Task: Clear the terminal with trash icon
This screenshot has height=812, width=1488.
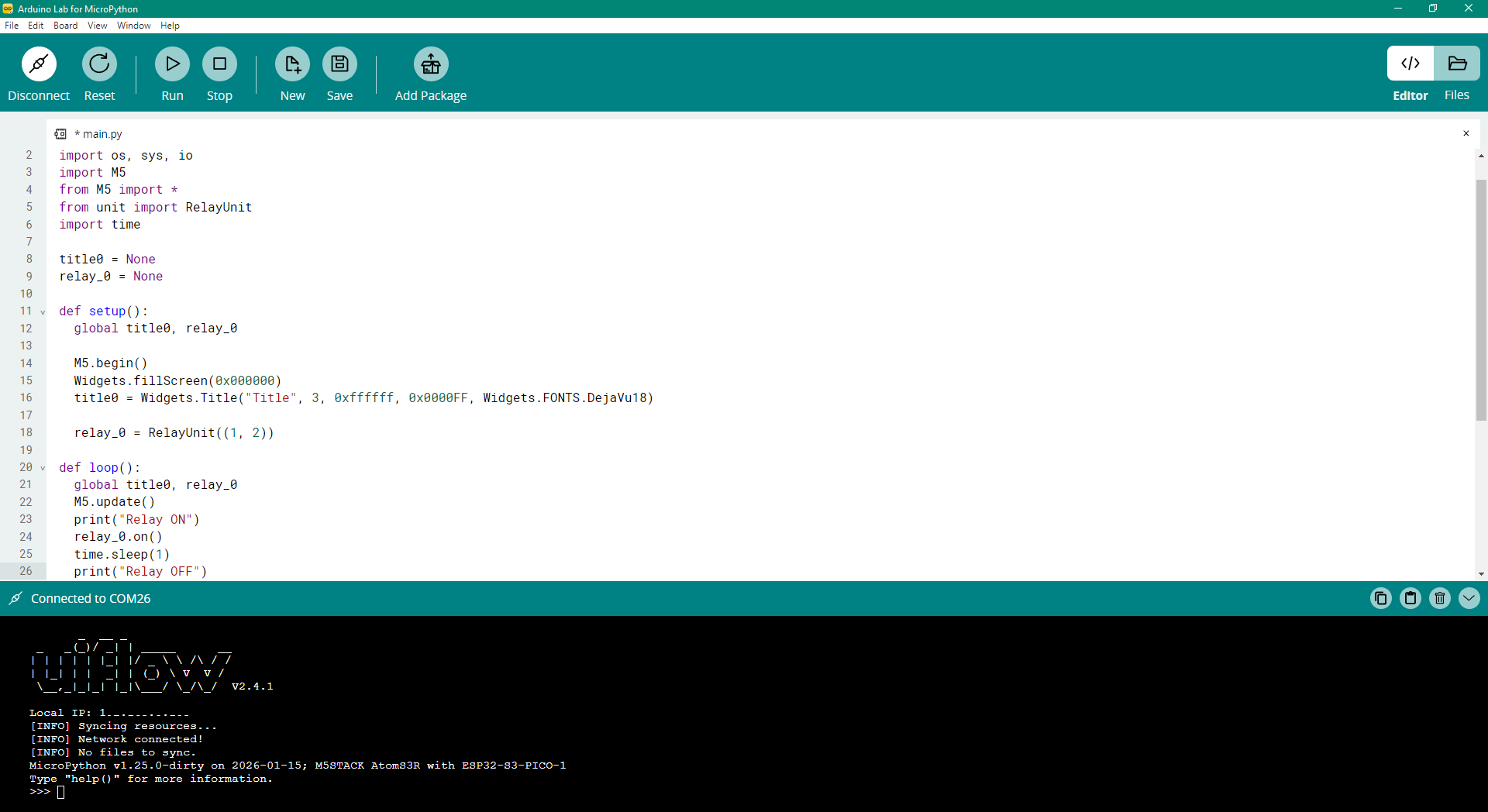Action: [x=1439, y=598]
